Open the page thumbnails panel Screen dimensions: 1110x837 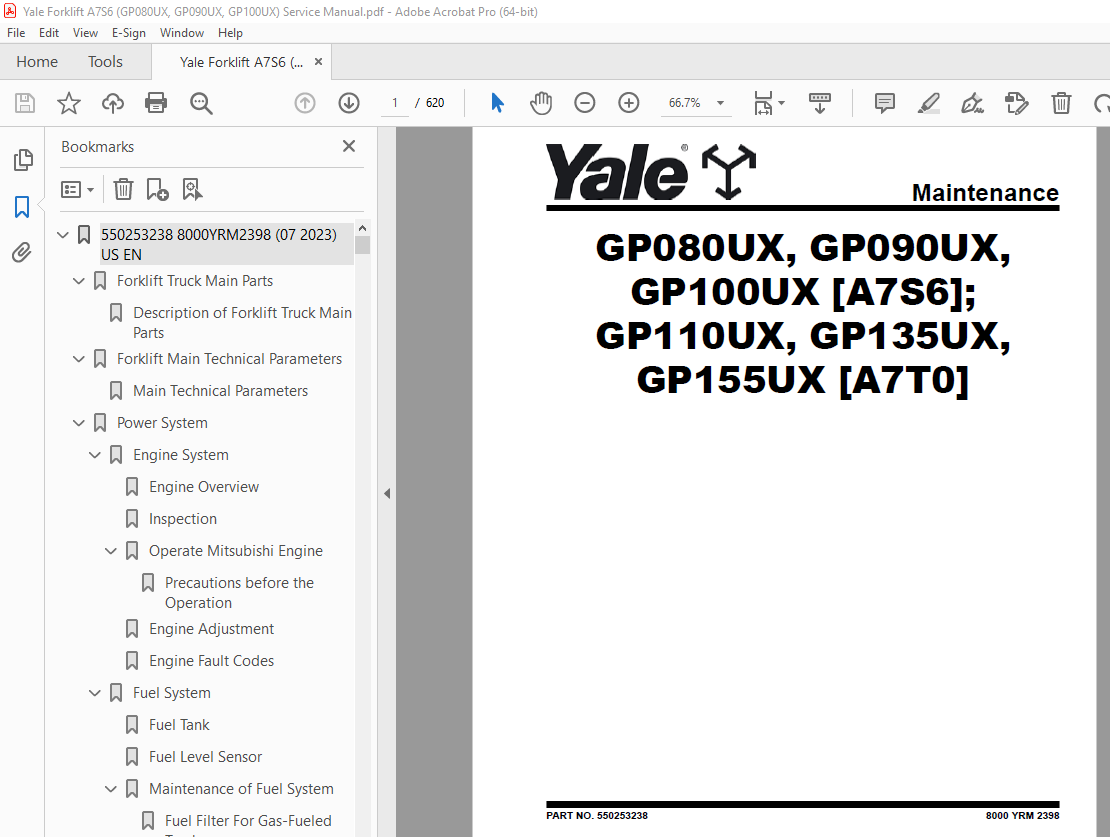pyautogui.click(x=23, y=160)
